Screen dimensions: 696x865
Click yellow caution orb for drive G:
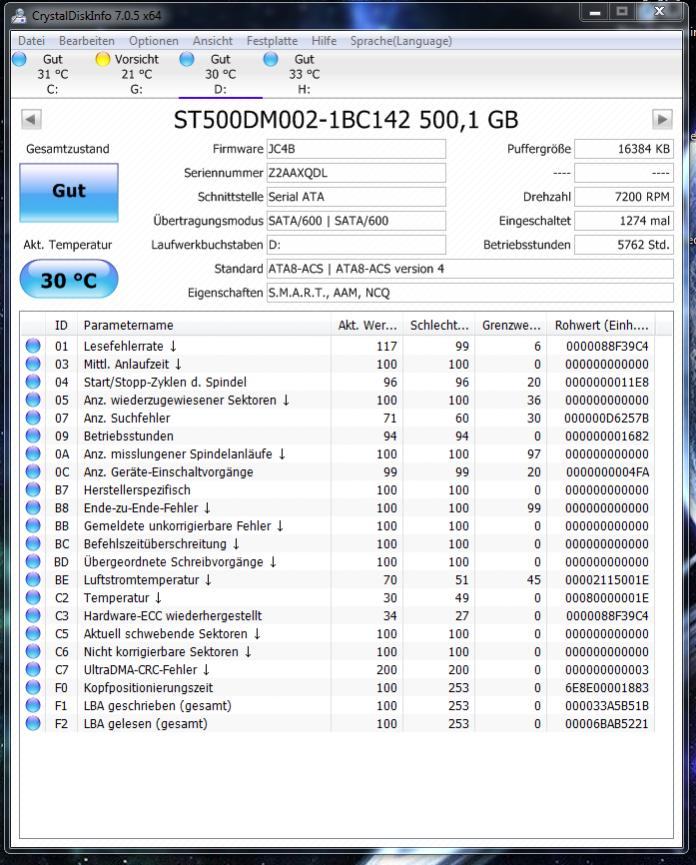tap(103, 59)
